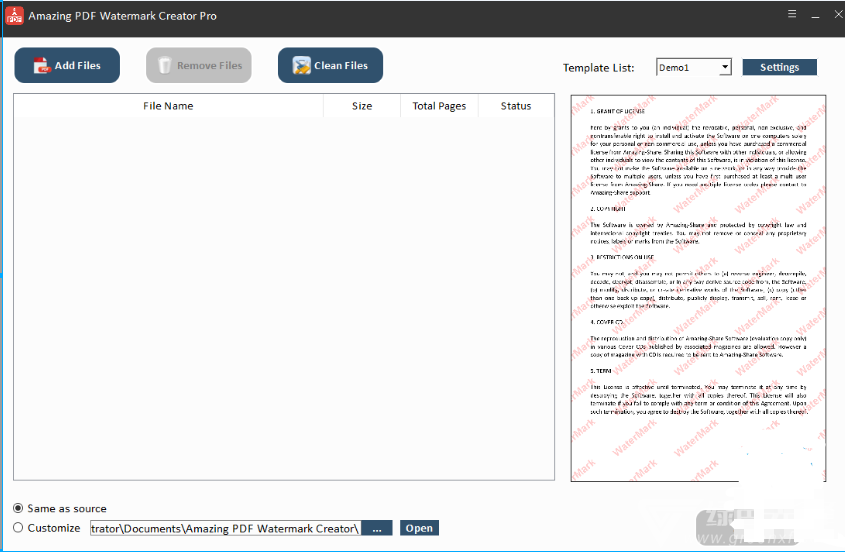The width and height of the screenshot is (845, 552).
Task: Select the File Name column header
Action: (x=168, y=106)
